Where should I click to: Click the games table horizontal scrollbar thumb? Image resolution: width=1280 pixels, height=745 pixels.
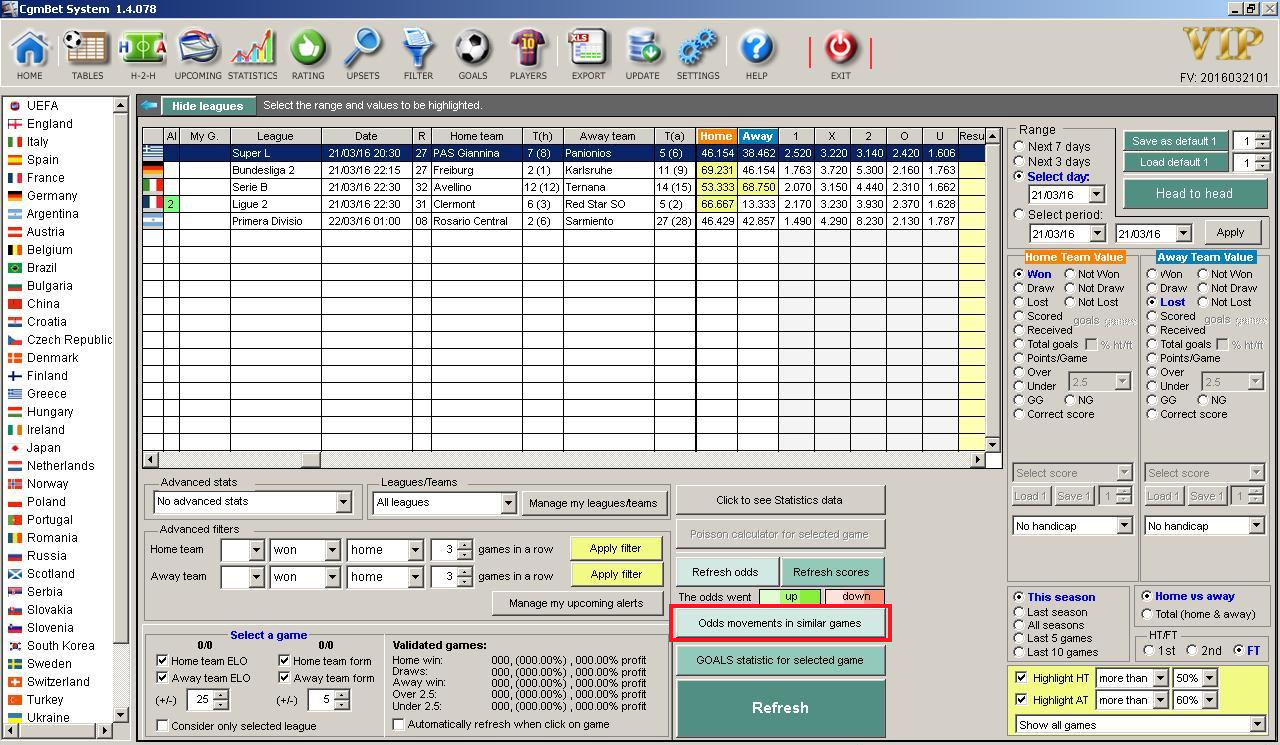click(x=310, y=459)
